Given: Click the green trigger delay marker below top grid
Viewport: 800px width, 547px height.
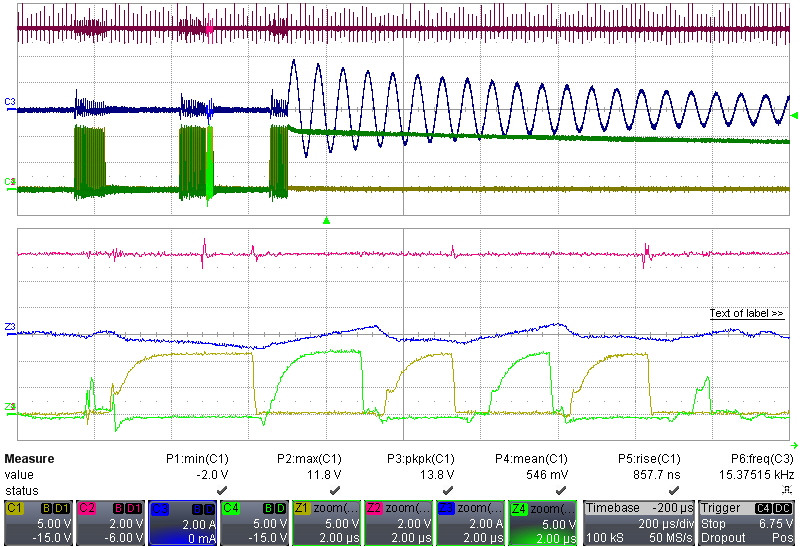Looking at the screenshot, I should coord(327,220).
